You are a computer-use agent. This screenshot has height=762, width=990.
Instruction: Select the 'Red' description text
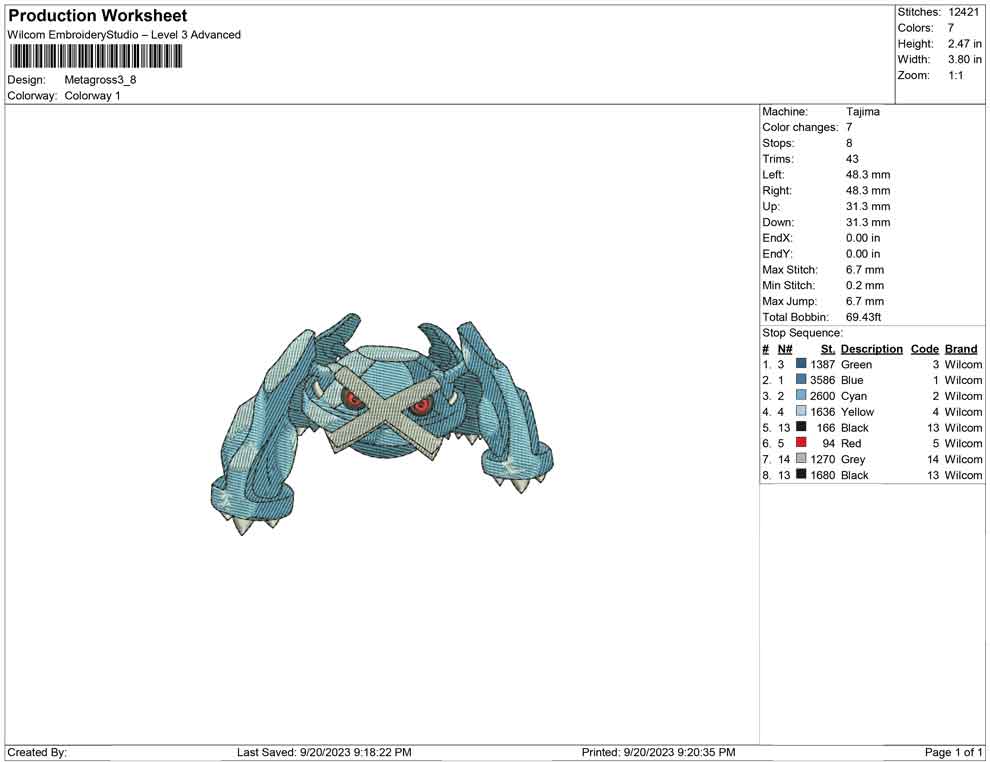(x=851, y=443)
